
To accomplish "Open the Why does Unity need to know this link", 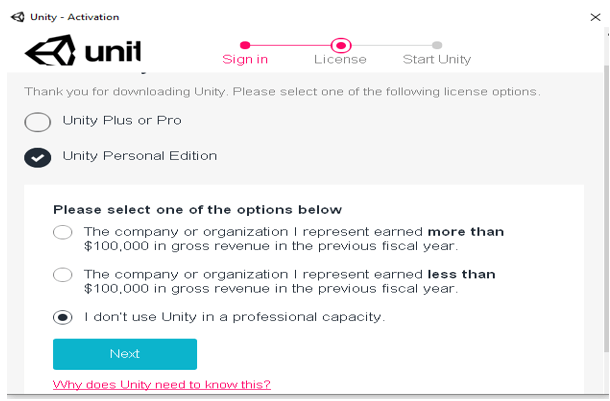I will click(x=161, y=385).
